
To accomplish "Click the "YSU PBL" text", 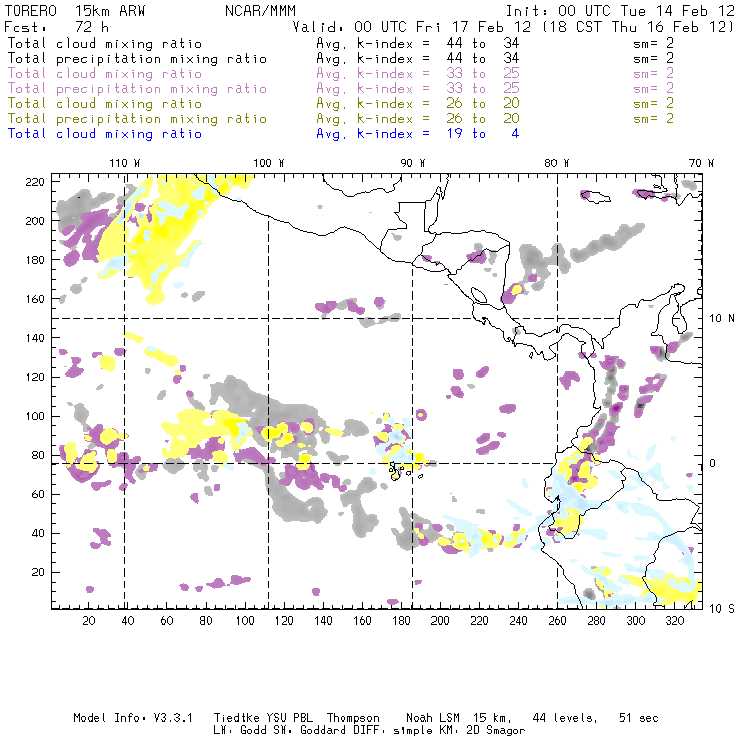I will 289,718.
